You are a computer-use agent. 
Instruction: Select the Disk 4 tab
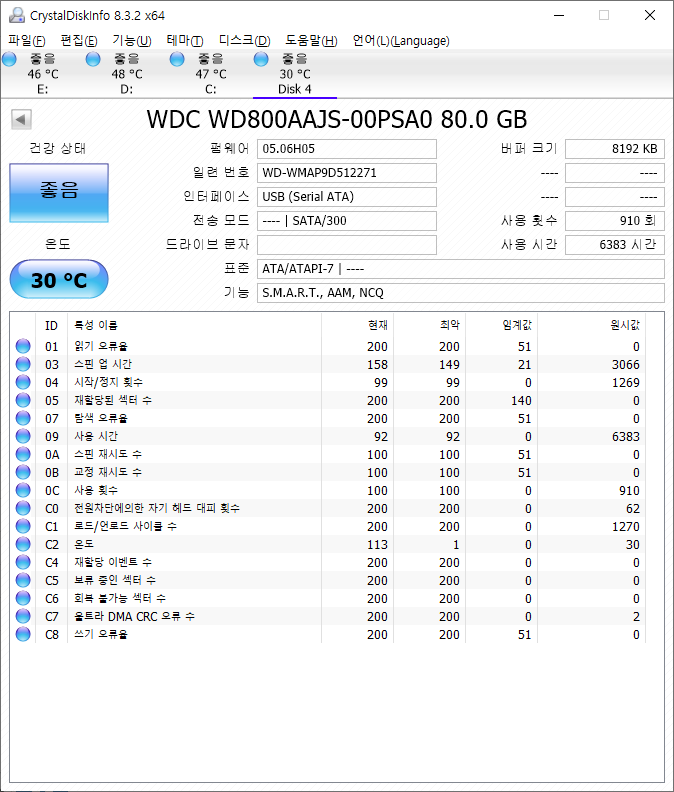click(295, 74)
